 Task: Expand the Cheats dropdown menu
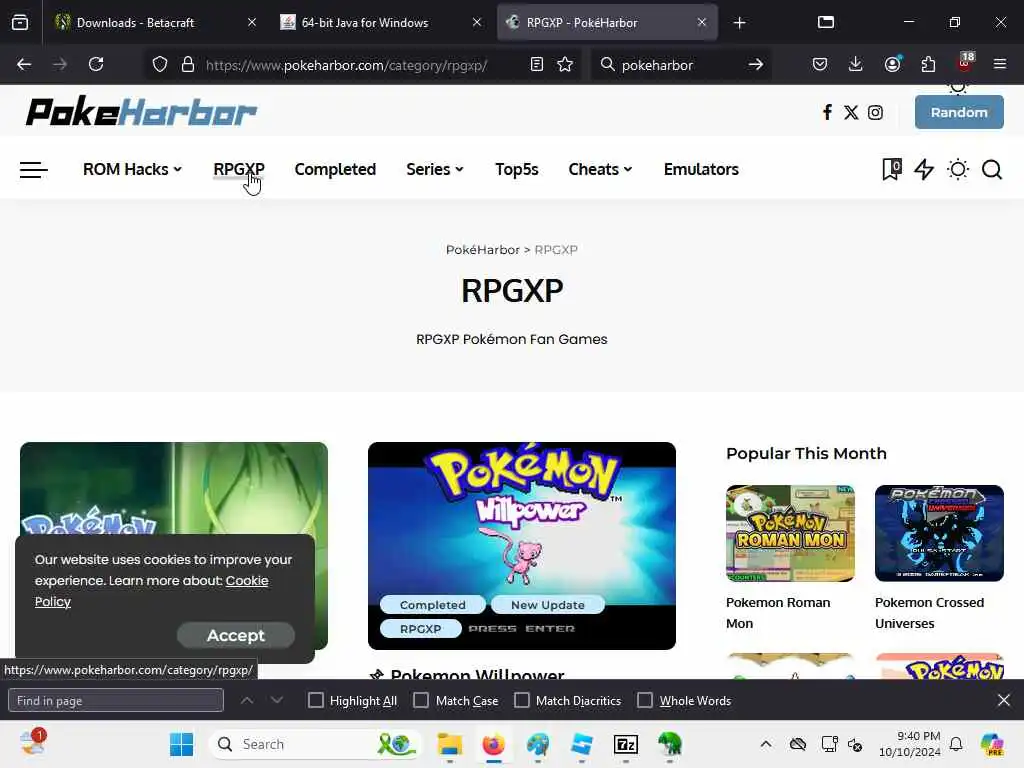point(600,169)
